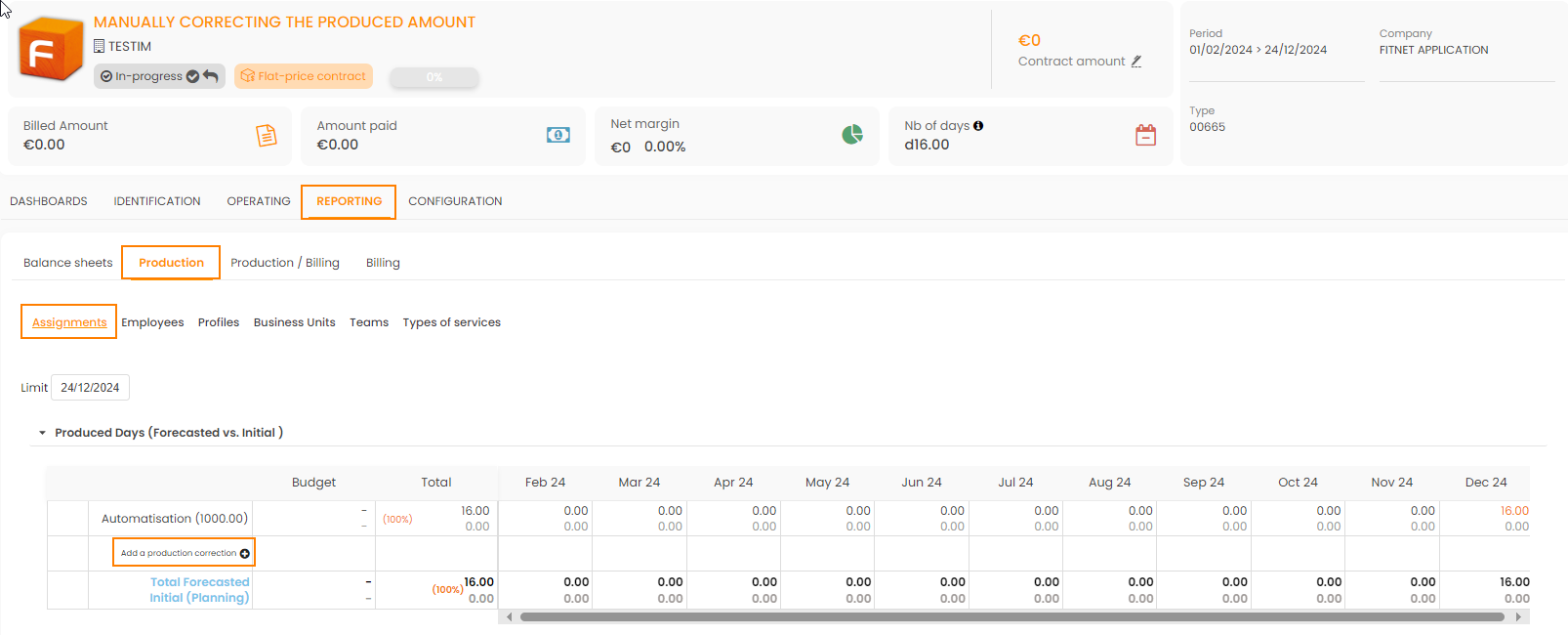Click the checkmark in the In-progress status badge
Viewport: 1568px width, 635px height.
point(192,76)
